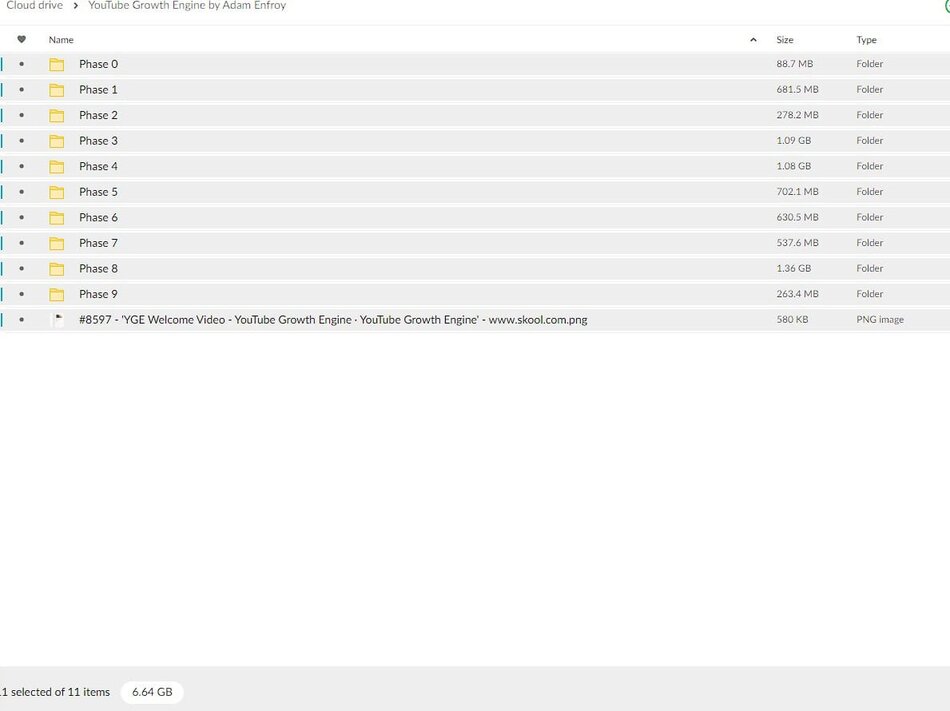Open the Phase 9 folder icon

click(x=57, y=295)
